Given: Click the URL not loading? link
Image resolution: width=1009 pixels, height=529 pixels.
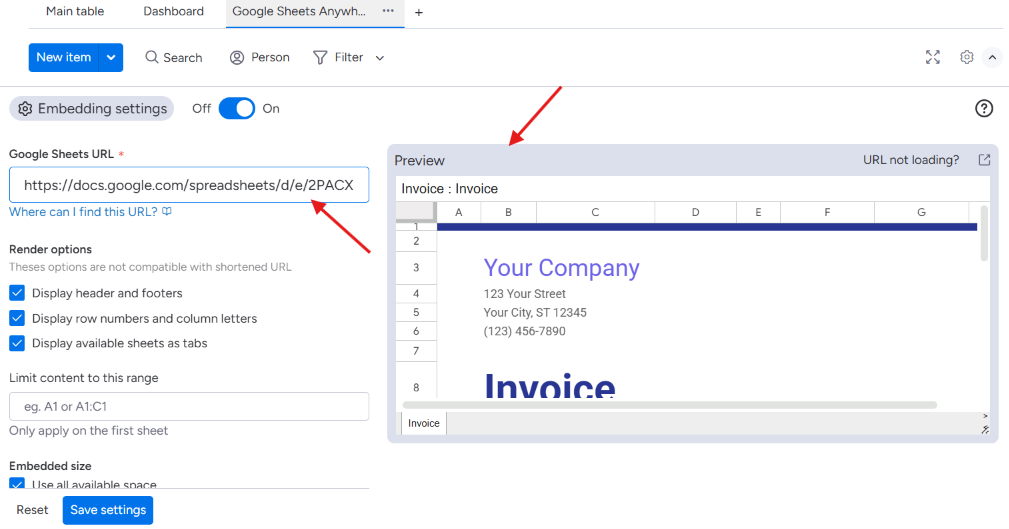Looking at the screenshot, I should tap(911, 160).
